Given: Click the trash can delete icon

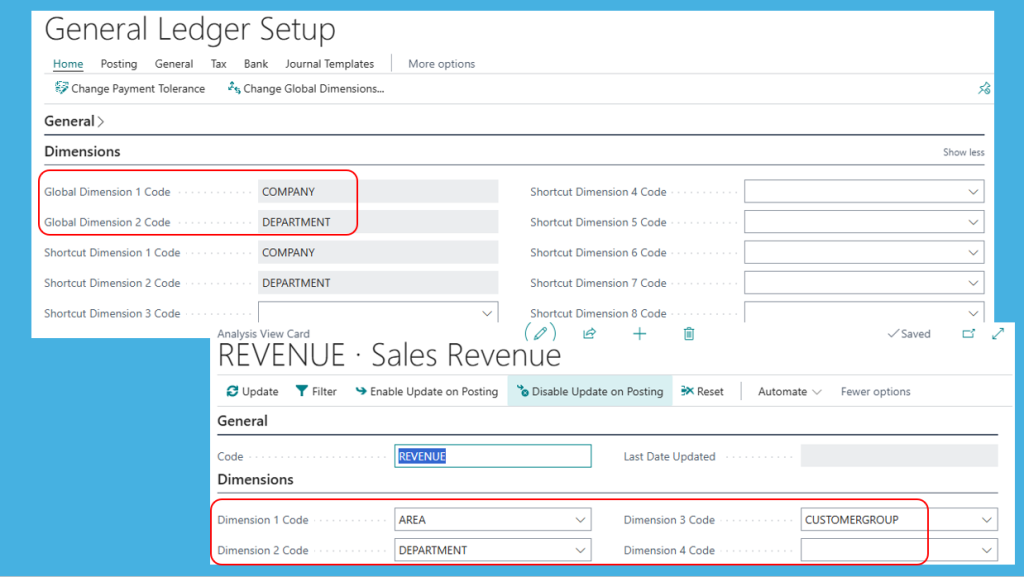Looking at the screenshot, I should click(689, 334).
